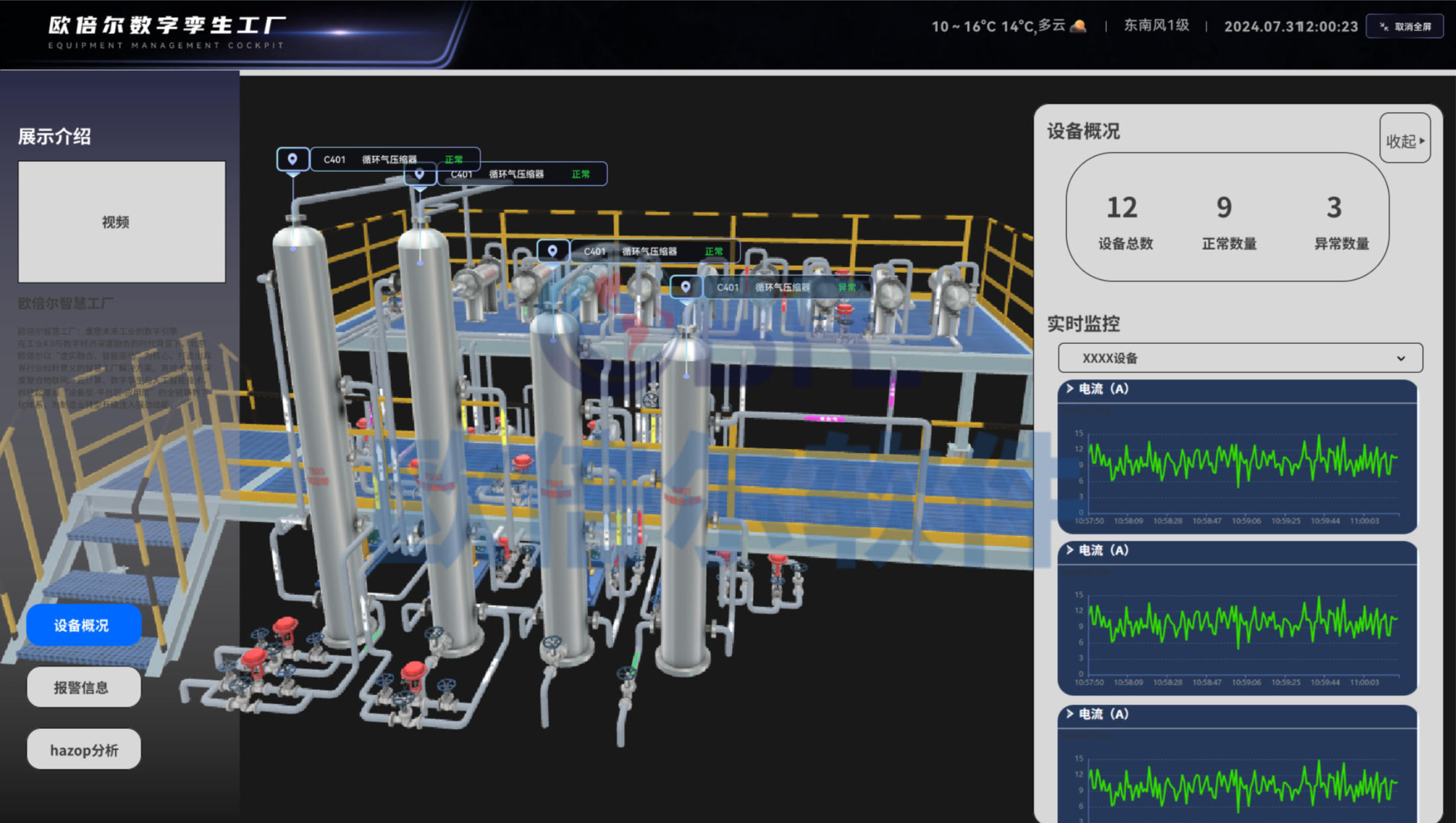The image size is (1456, 823).
Task: Collapse the panel with 收起 arrow
Action: click(x=1405, y=140)
